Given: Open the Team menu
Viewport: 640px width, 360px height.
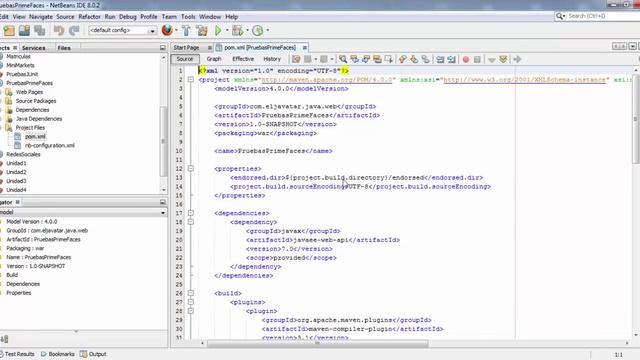Looking at the screenshot, I should pos(169,17).
